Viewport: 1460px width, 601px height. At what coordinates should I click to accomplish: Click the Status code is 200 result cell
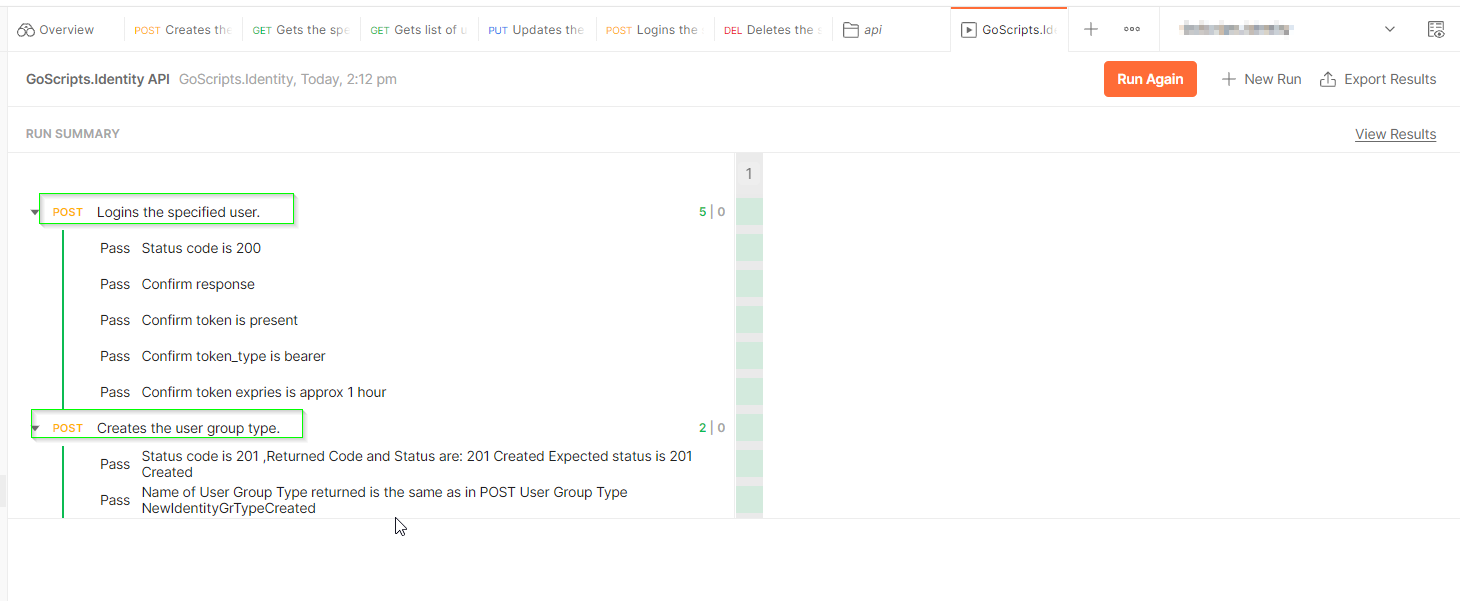click(749, 248)
